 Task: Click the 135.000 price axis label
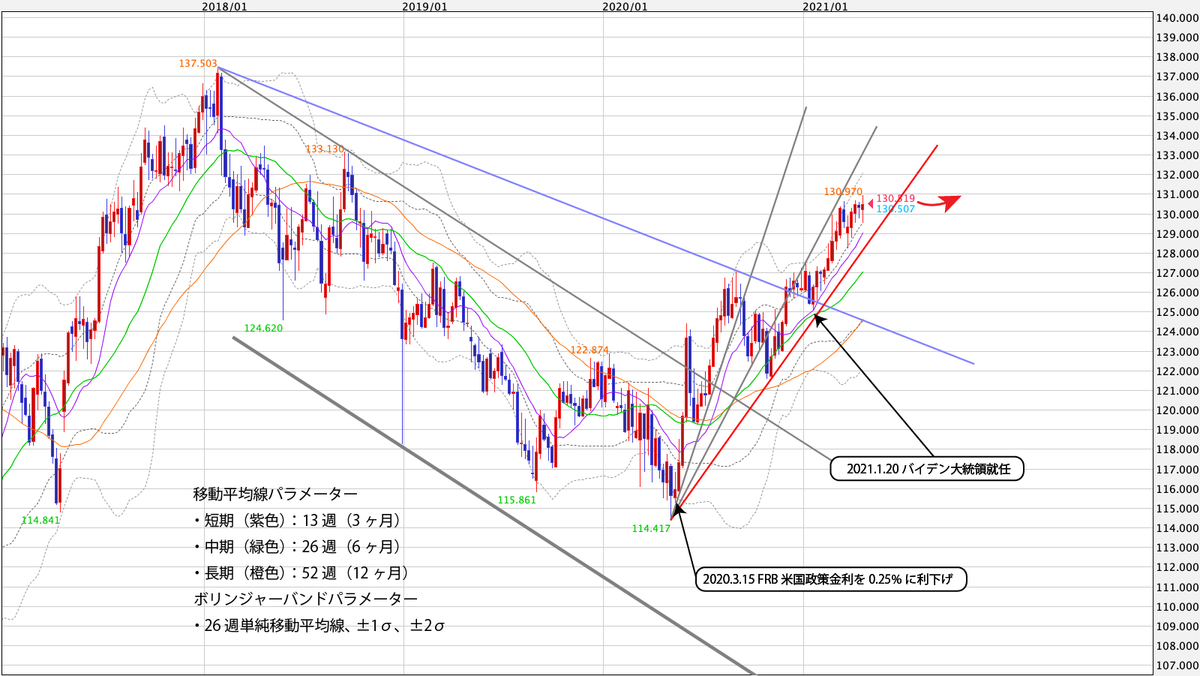[1178, 117]
